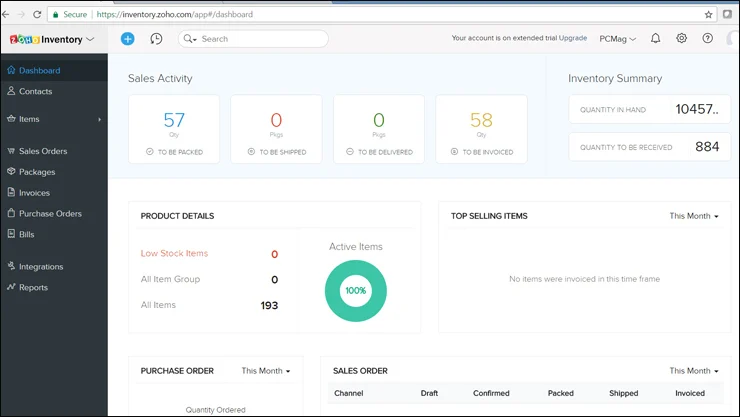Bookmark page with the star icon

[708, 15]
